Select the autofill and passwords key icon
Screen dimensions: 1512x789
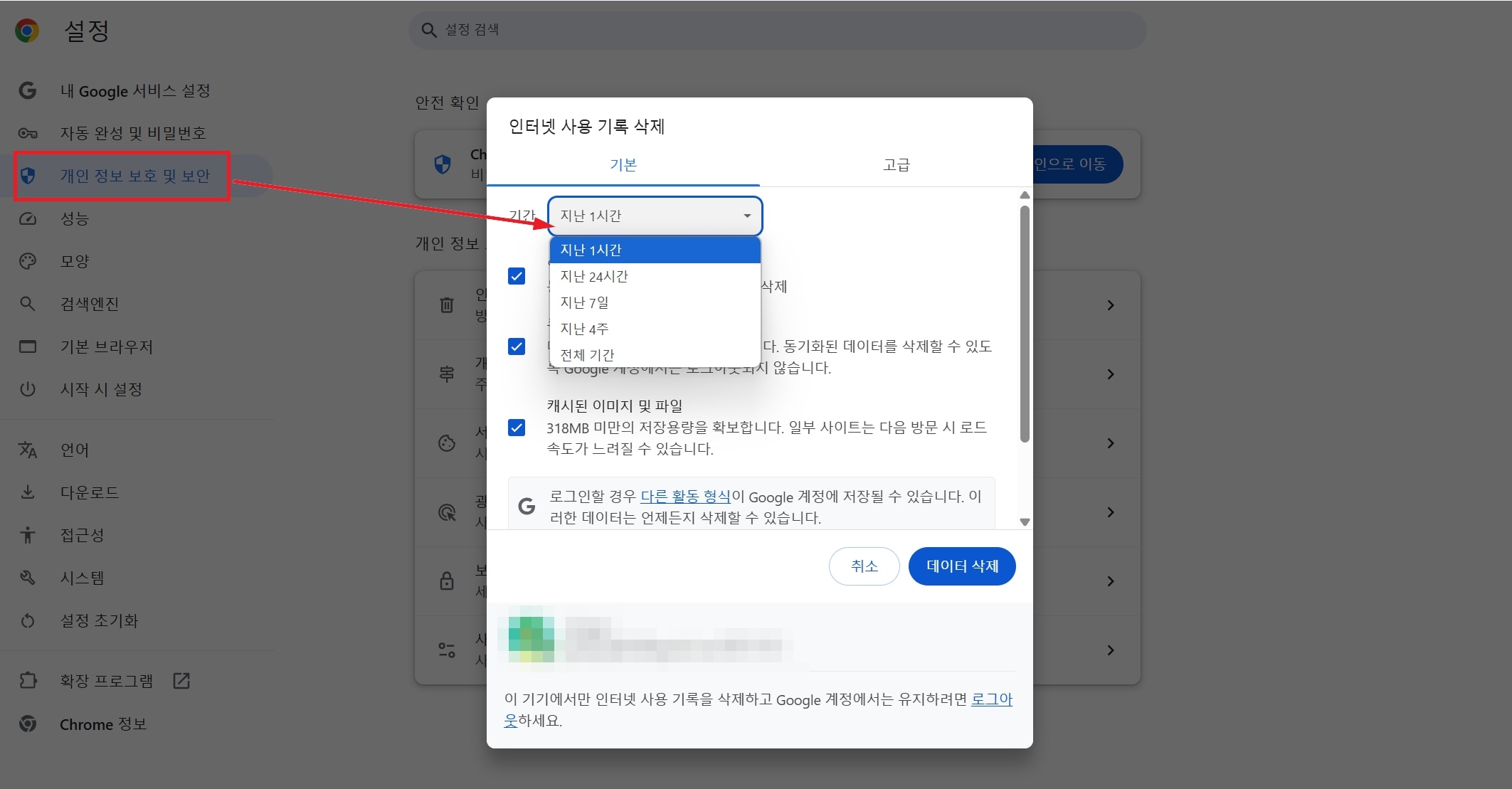[28, 133]
